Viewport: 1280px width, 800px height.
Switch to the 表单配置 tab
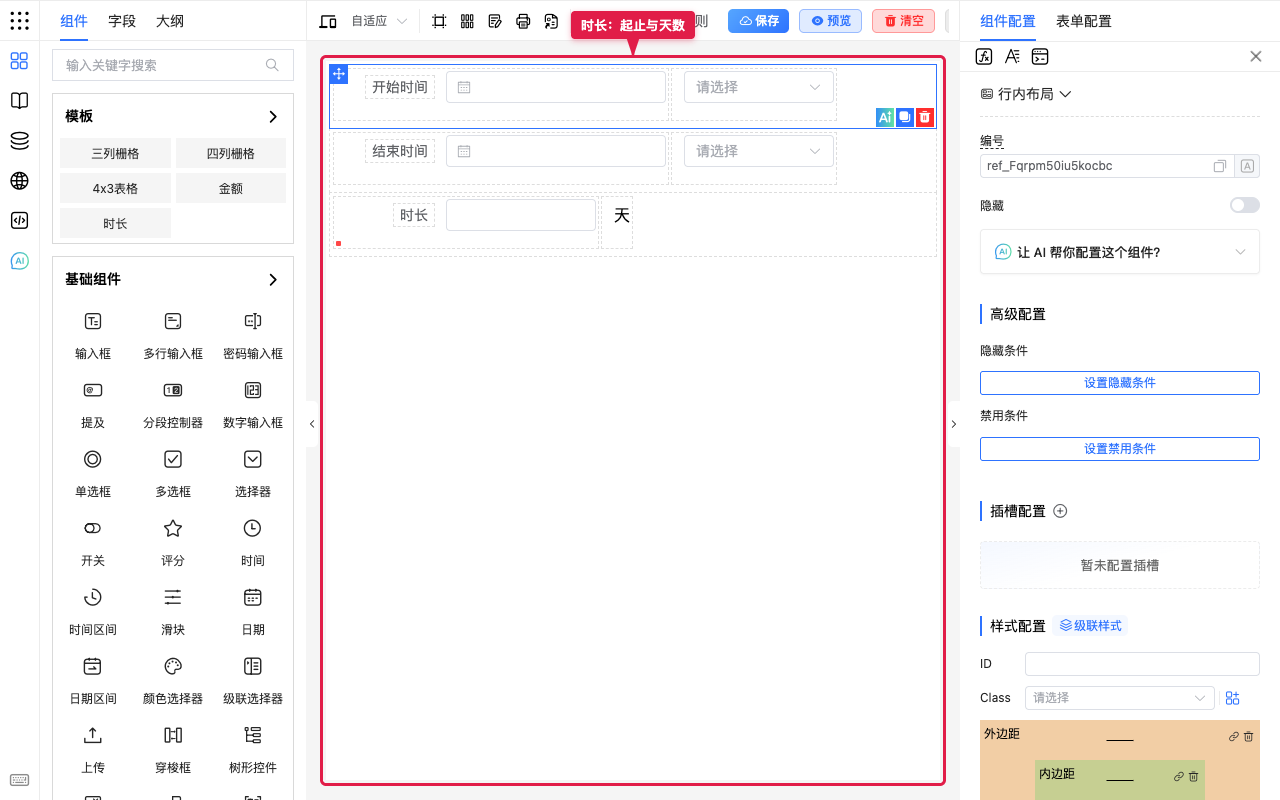pyautogui.click(x=1084, y=21)
